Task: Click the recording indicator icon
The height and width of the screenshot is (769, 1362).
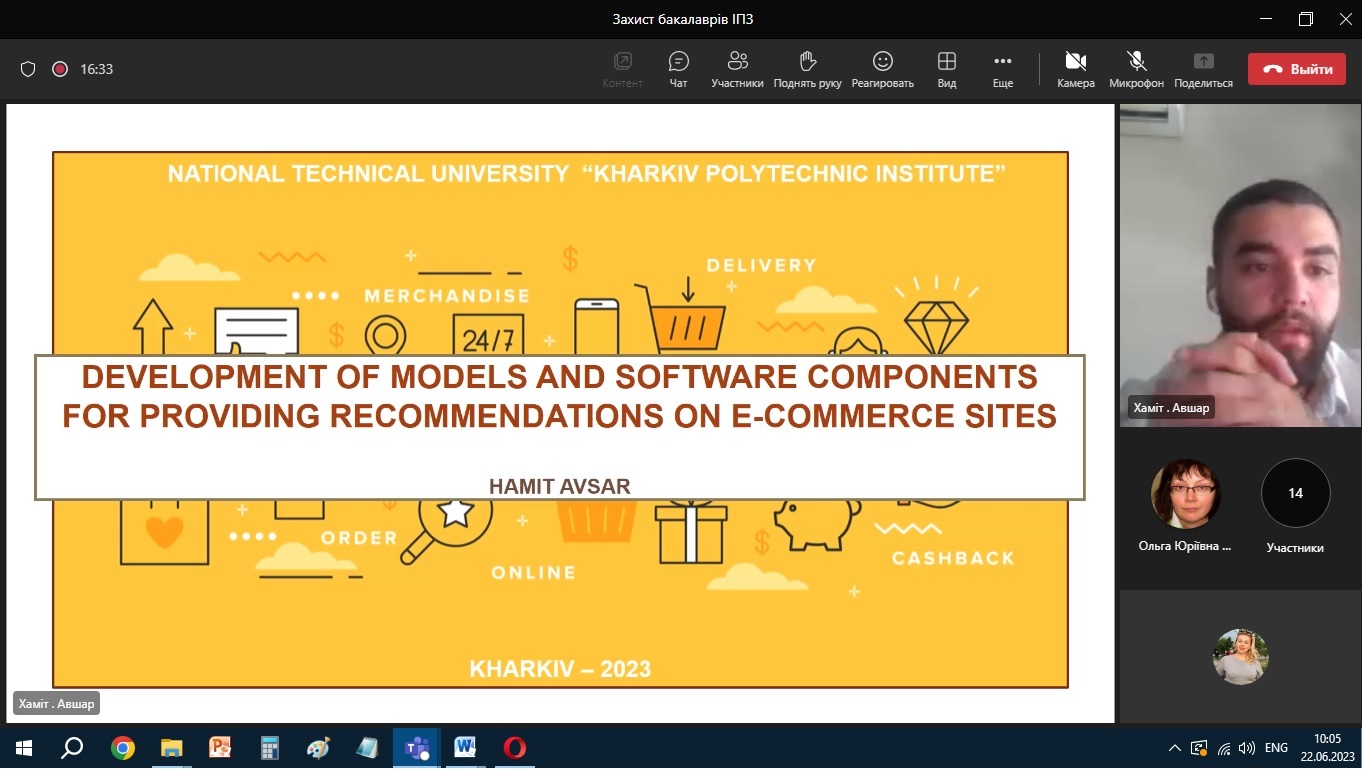Action: pos(59,69)
